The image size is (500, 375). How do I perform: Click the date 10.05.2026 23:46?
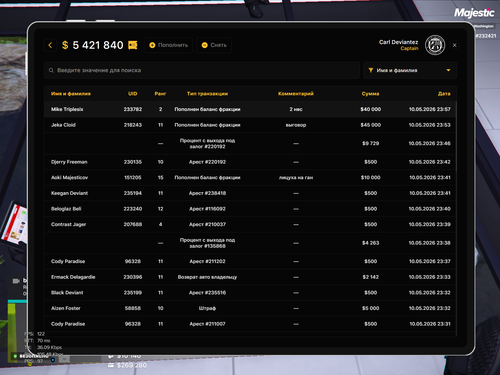click(x=430, y=143)
